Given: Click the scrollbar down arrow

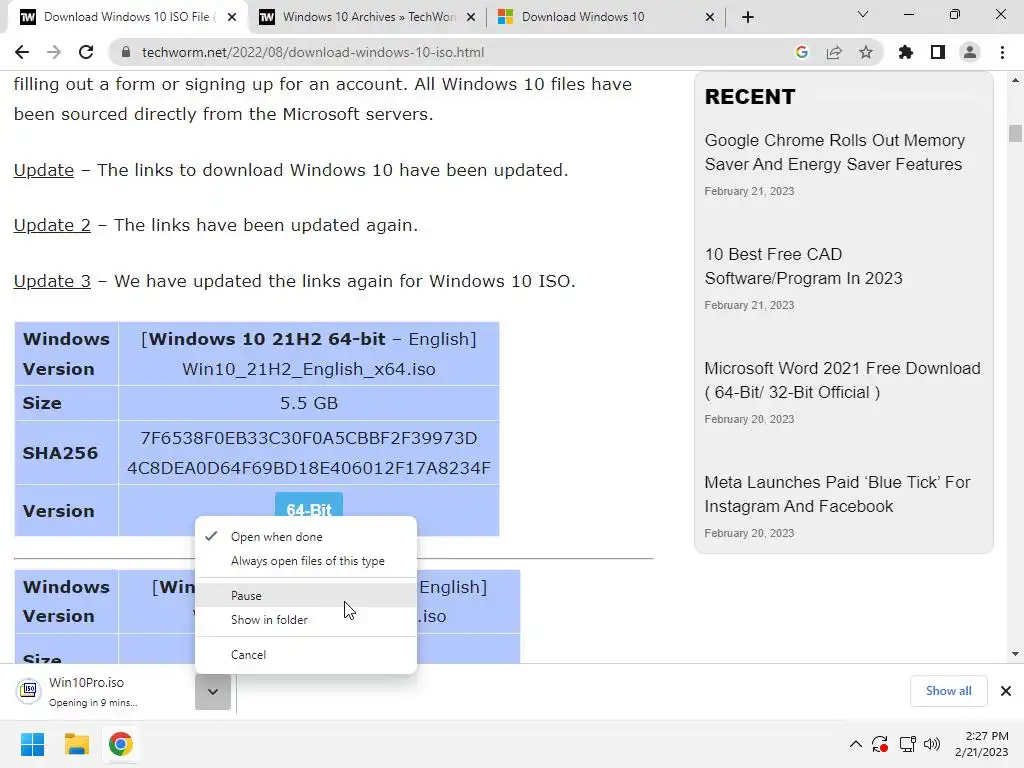Looking at the screenshot, I should 1015,654.
